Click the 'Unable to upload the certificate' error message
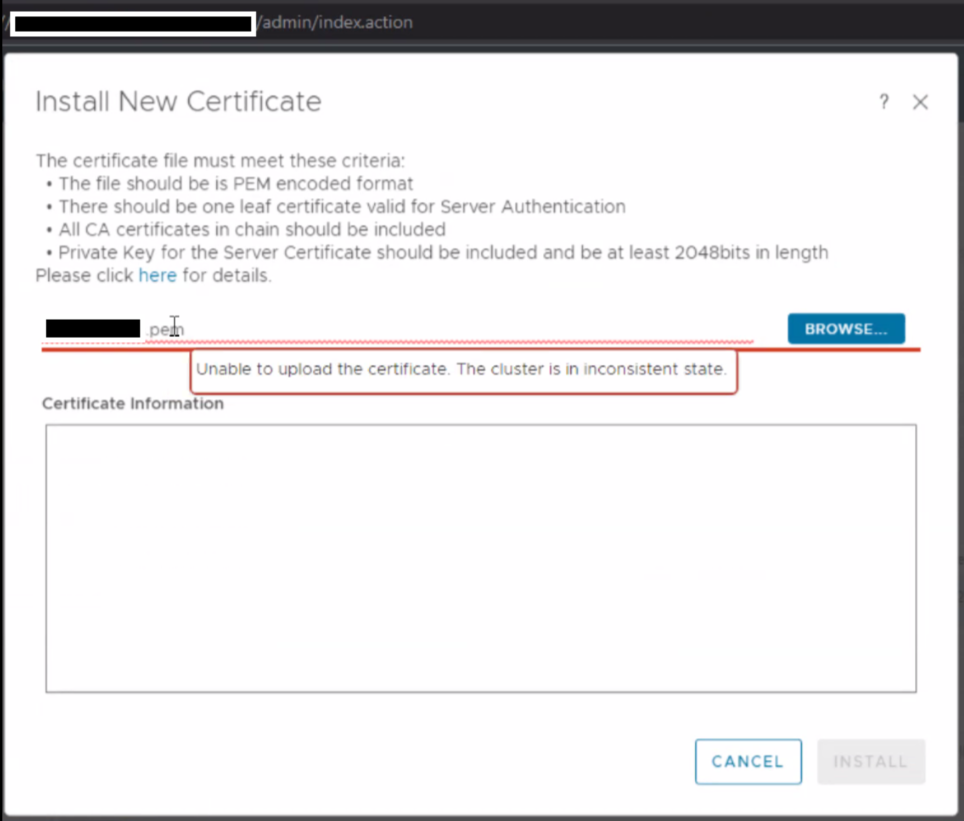The image size is (964, 821). coord(461,369)
